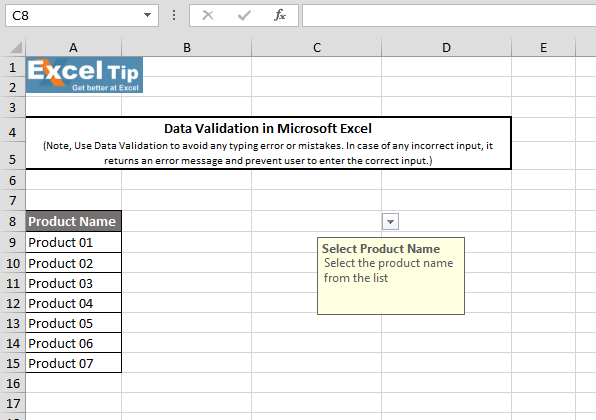This screenshot has width=596, height=420.
Task: Select the cell containing Product 07
Action: pos(73,363)
